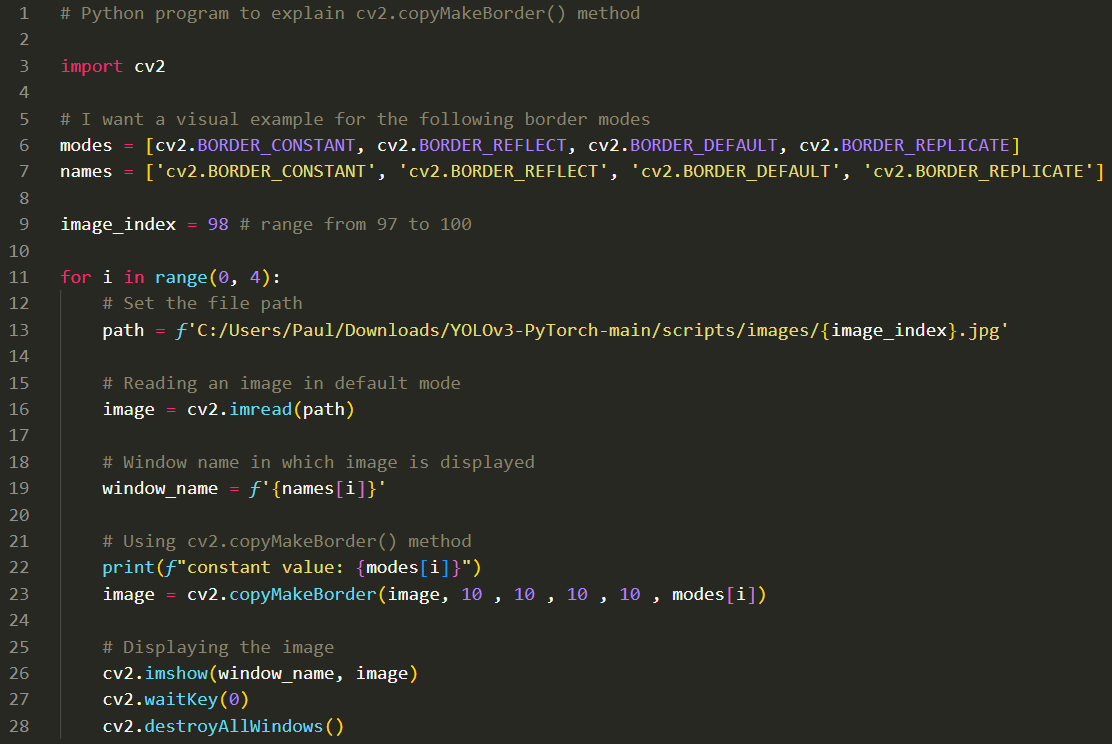The width and height of the screenshot is (1112, 744).
Task: Click BORDER_REFLECT in the modes list
Action: [492, 145]
